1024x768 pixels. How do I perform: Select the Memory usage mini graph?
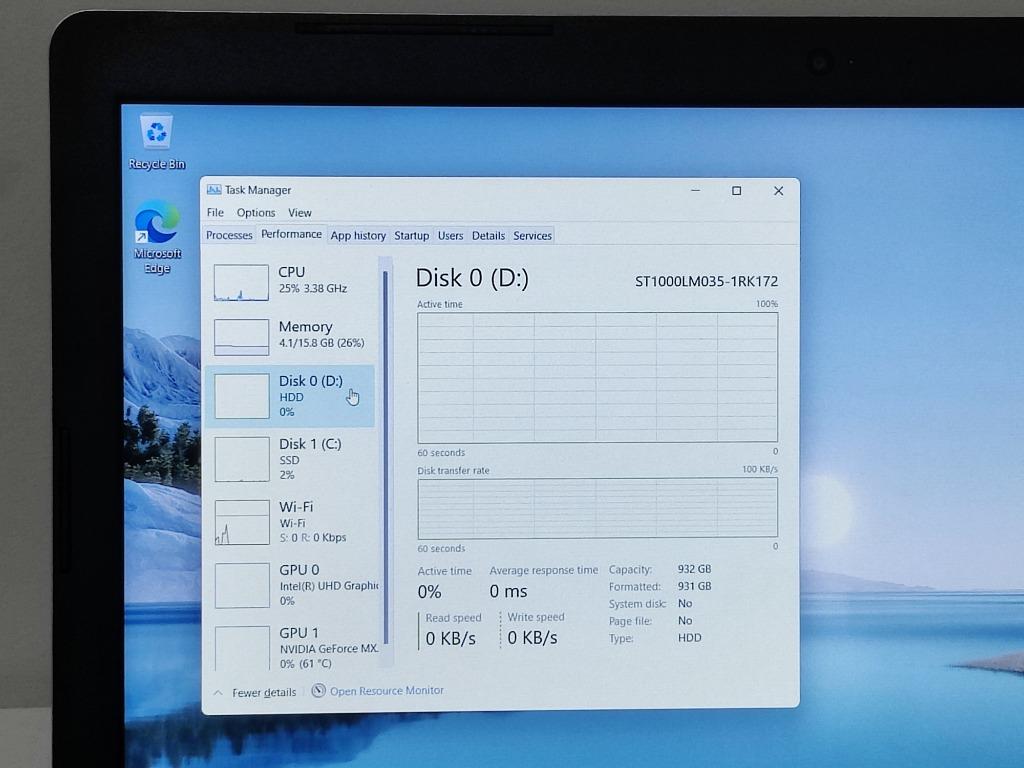[241, 337]
